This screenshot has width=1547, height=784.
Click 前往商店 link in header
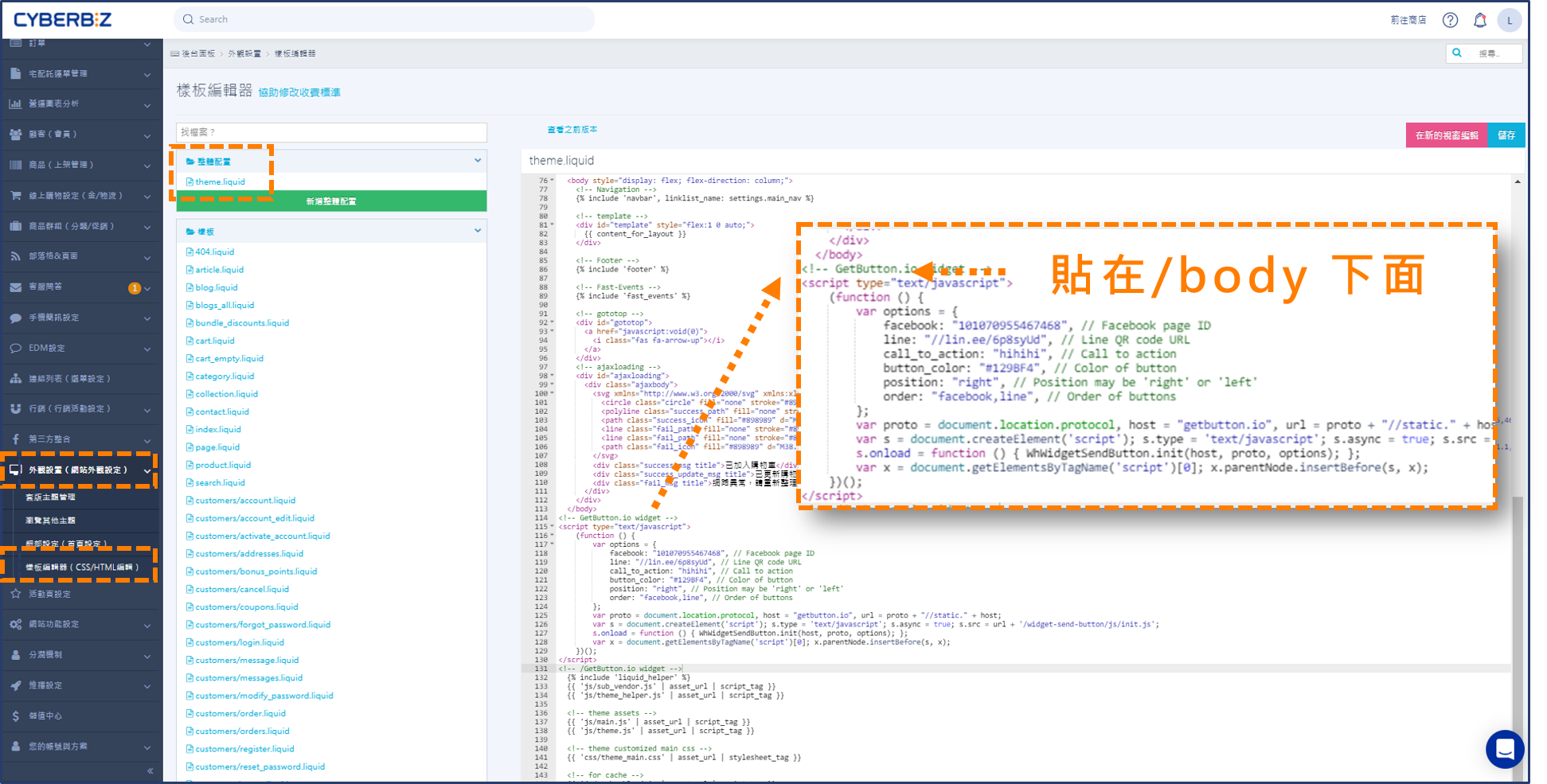click(x=1408, y=20)
